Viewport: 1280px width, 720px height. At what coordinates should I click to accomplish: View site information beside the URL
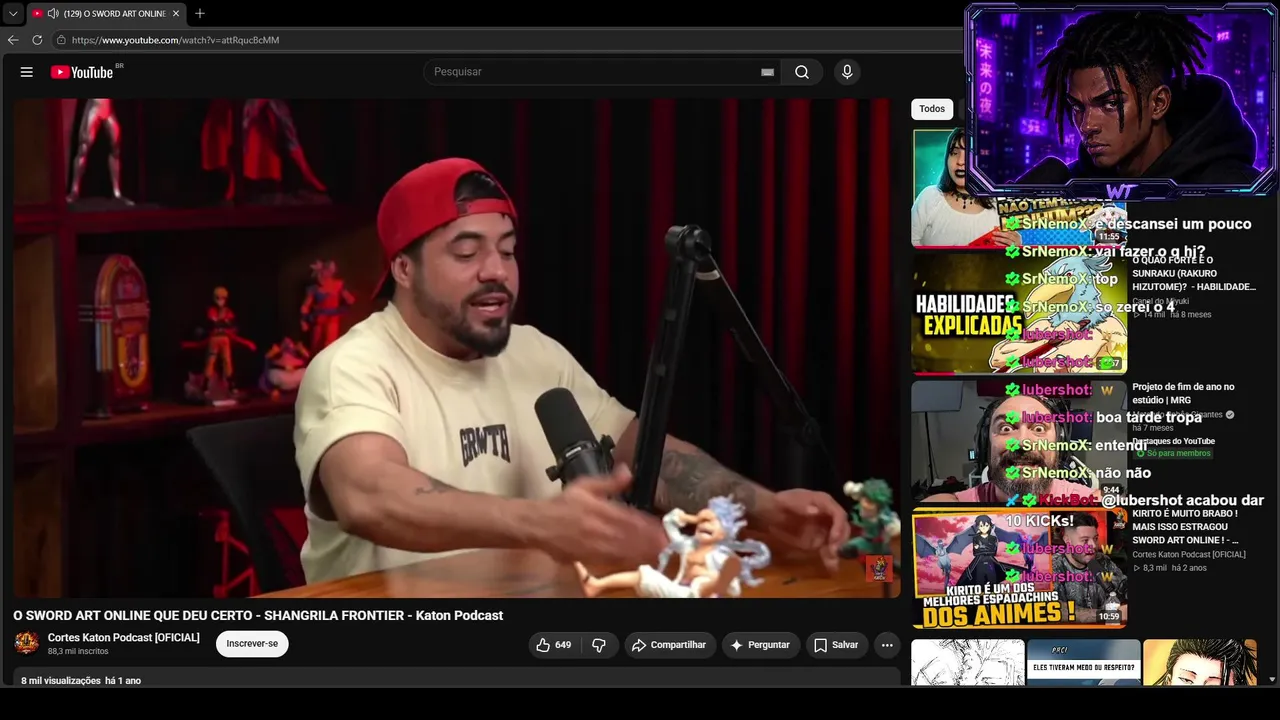(61, 40)
